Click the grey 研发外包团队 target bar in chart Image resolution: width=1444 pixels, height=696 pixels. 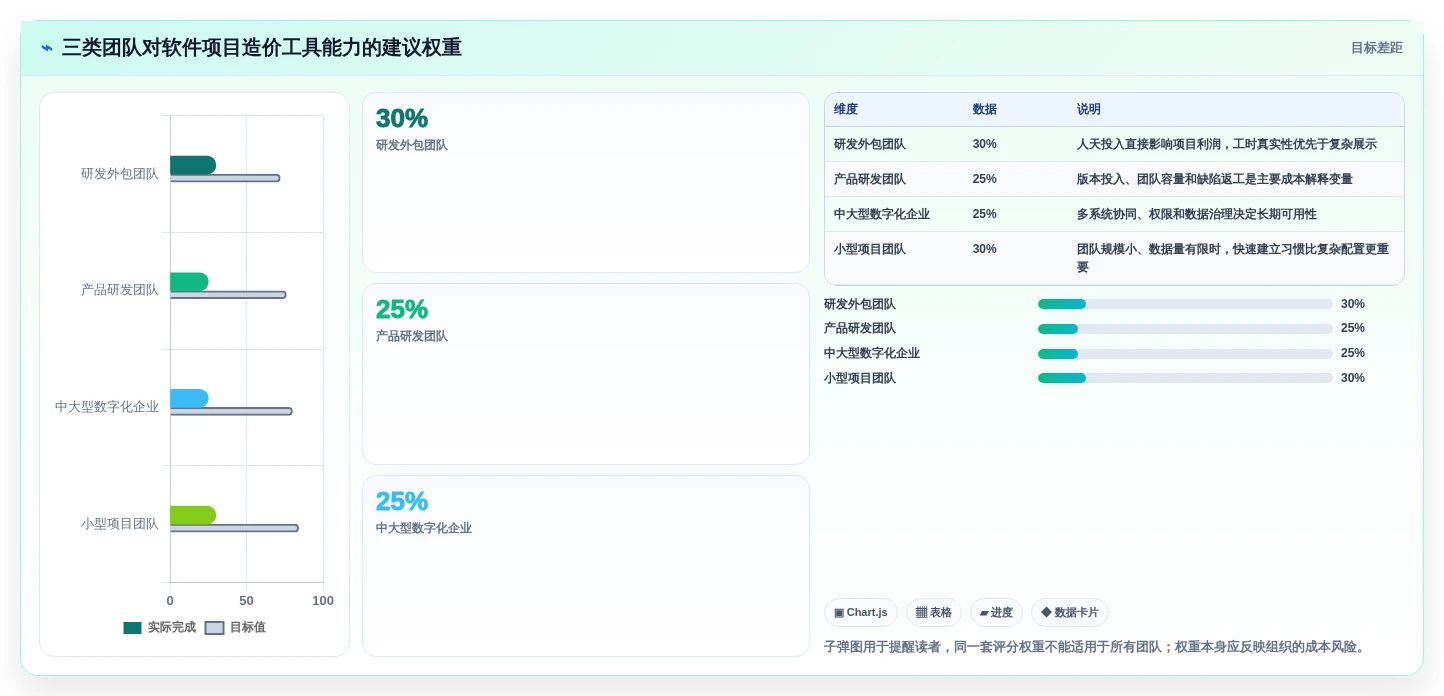tap(225, 178)
